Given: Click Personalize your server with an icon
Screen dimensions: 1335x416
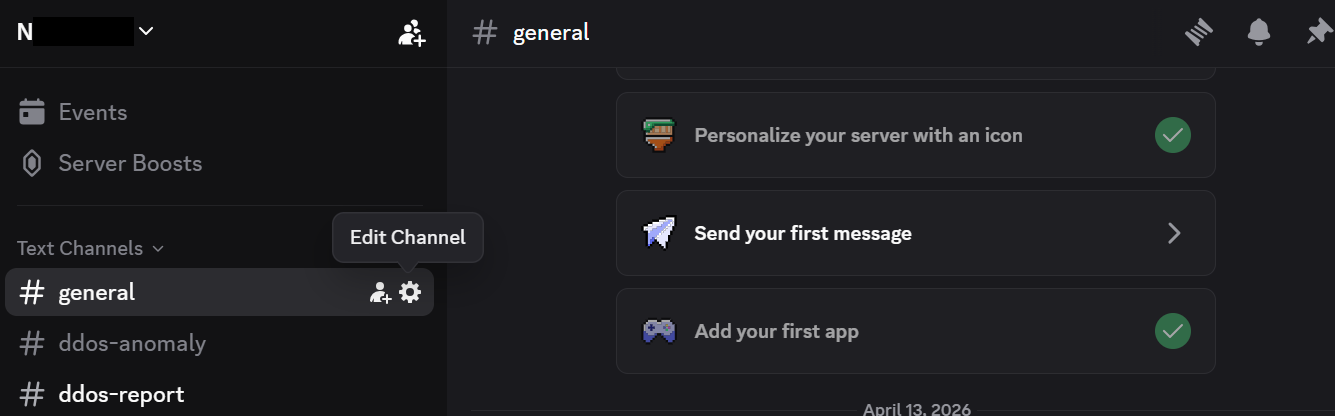Looking at the screenshot, I should 858,135.
